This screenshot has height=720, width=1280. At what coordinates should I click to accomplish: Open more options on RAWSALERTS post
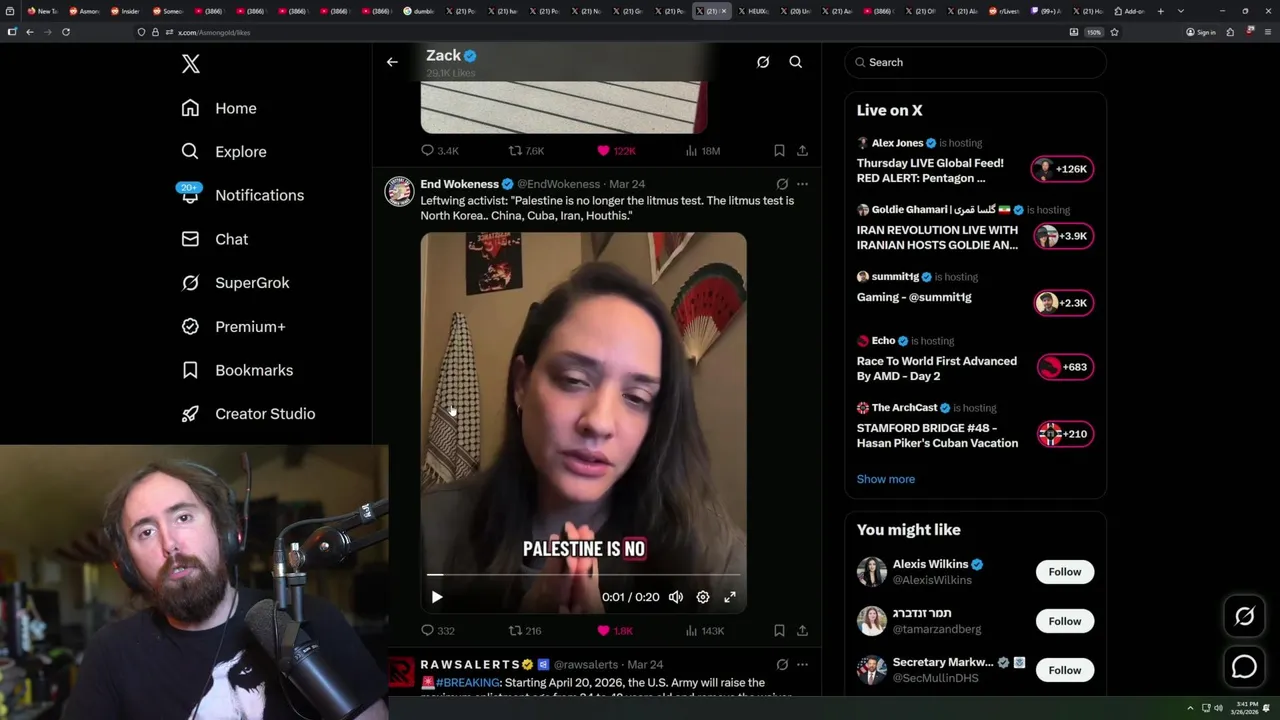(x=802, y=664)
